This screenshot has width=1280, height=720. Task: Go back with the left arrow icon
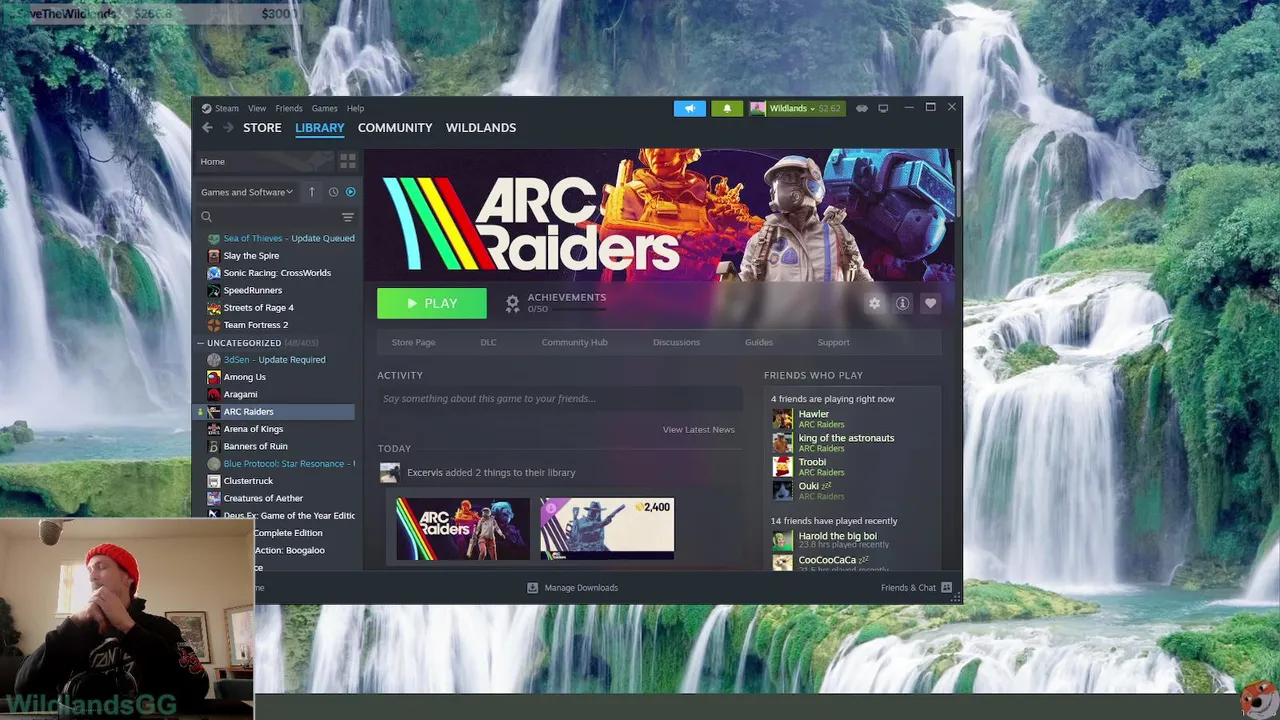[207, 128]
